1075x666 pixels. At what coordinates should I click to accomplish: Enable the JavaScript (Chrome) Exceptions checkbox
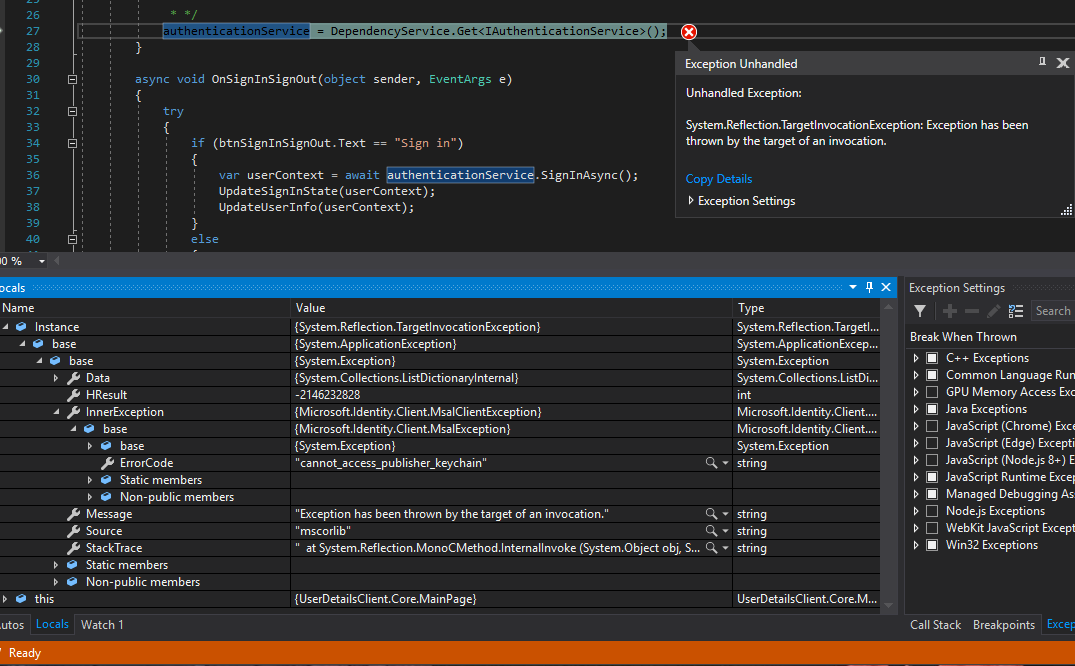(x=932, y=426)
